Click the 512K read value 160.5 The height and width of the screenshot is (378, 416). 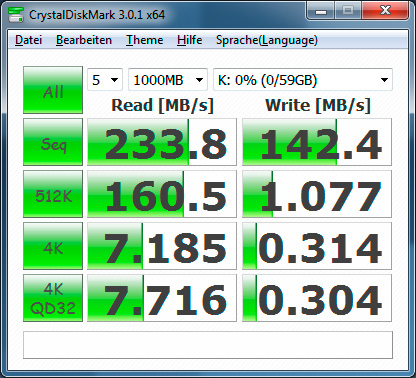(162, 194)
